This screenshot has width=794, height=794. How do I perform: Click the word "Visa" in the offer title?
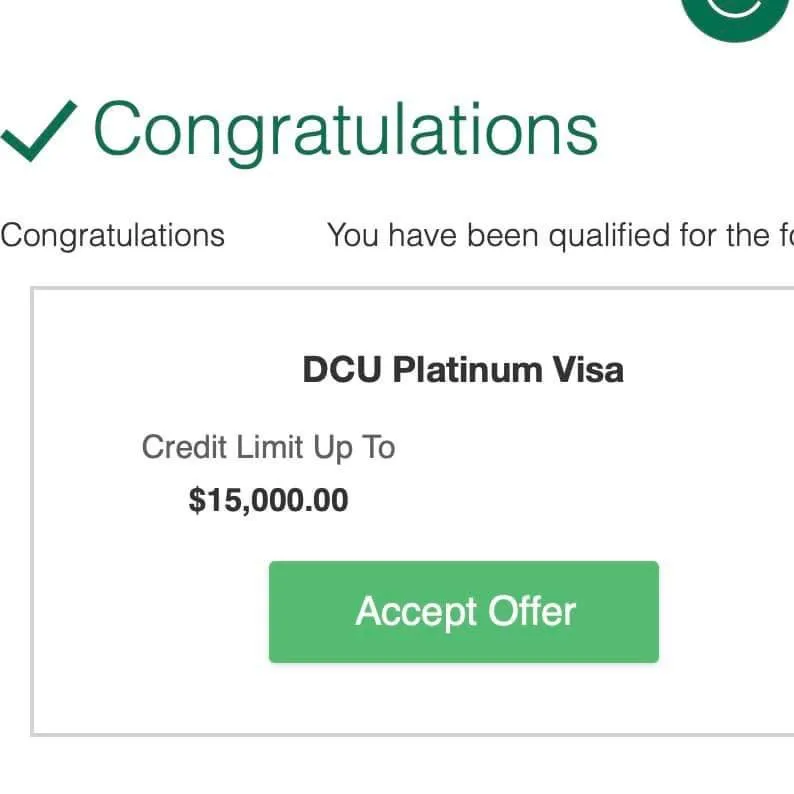point(589,370)
